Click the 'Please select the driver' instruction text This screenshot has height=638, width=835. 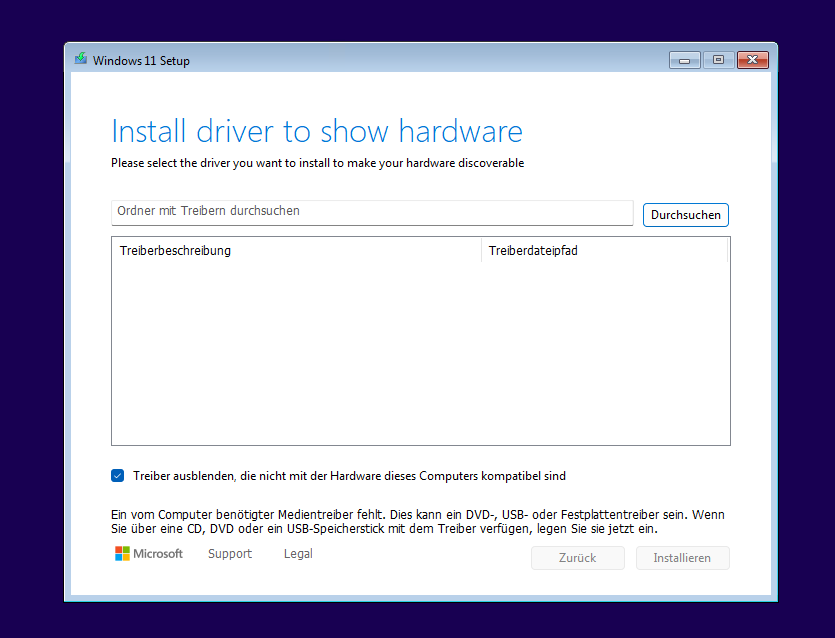tap(317, 163)
